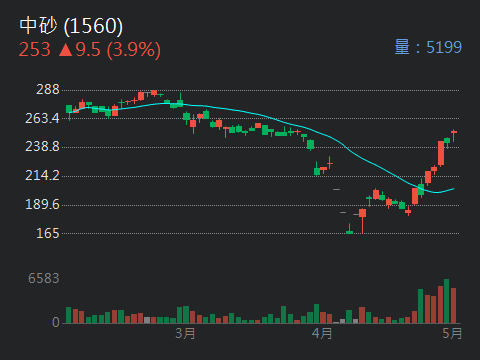Click the 288 price axis label
The height and width of the screenshot is (360, 480).
tap(48, 90)
